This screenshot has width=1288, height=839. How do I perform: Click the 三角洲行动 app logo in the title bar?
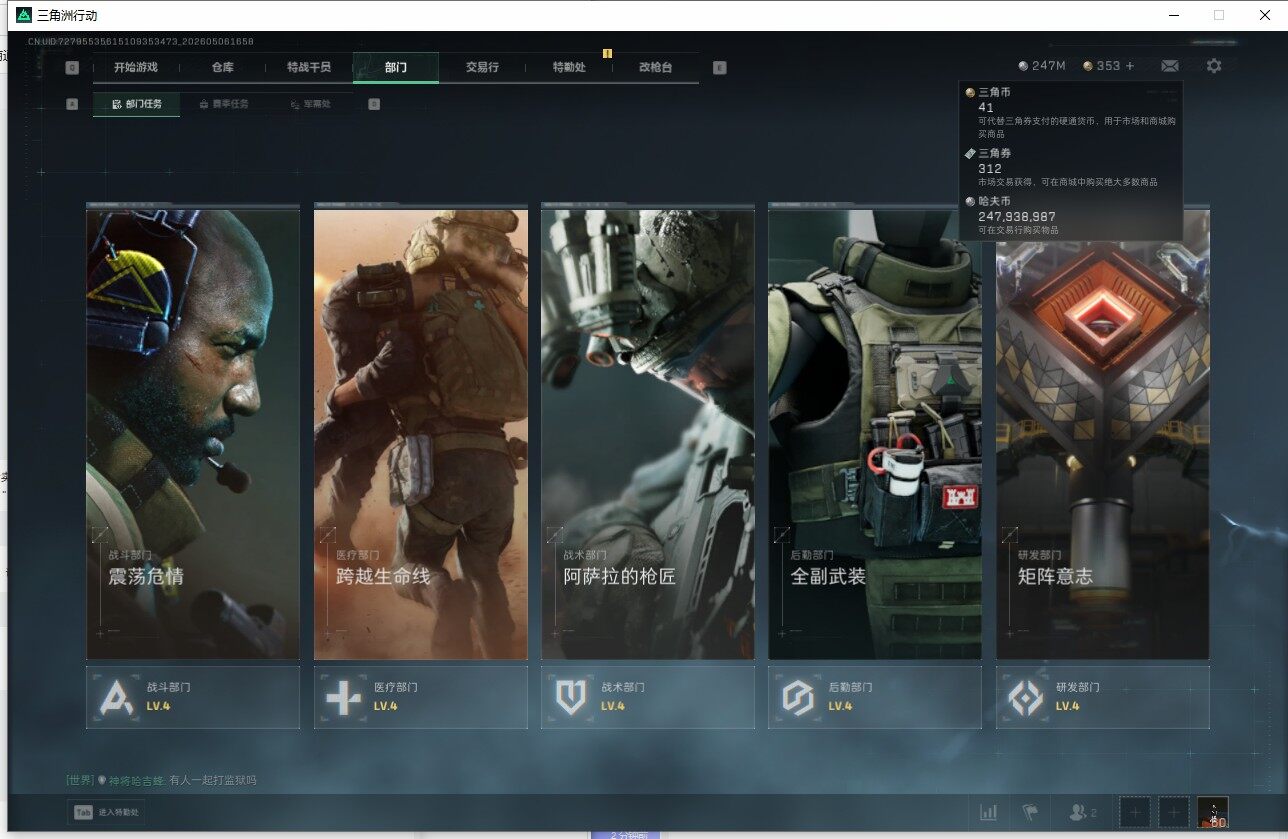[24, 15]
